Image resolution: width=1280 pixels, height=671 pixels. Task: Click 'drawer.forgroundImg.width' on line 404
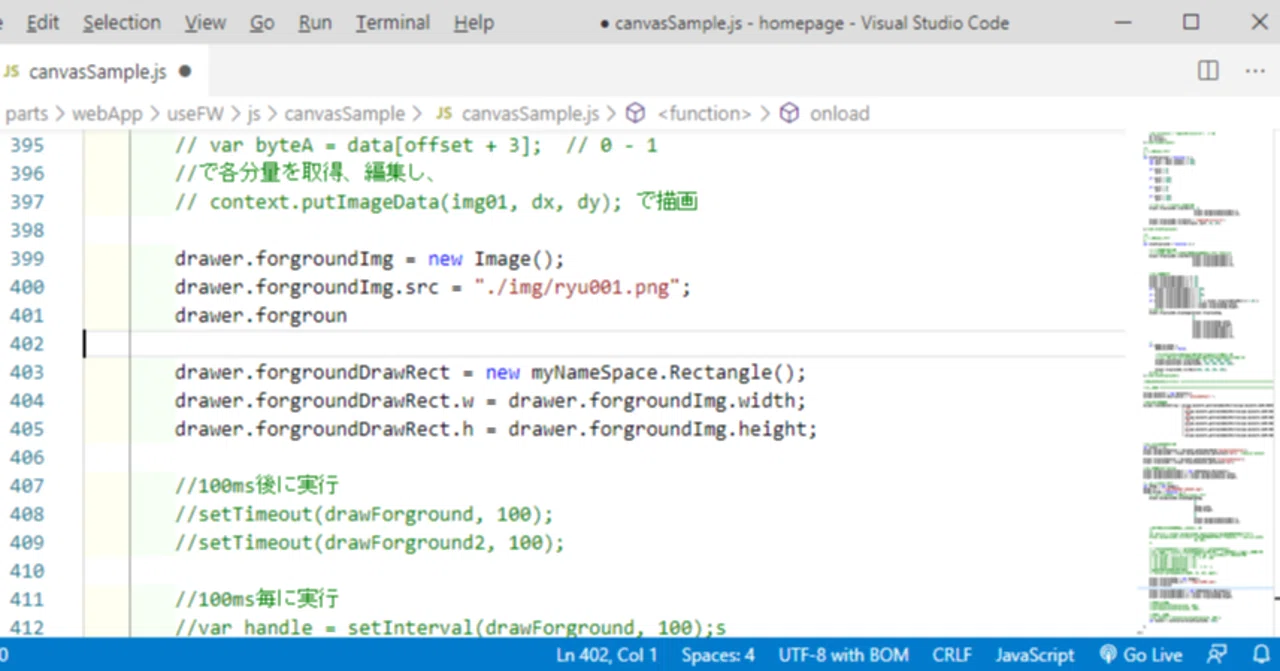651,401
